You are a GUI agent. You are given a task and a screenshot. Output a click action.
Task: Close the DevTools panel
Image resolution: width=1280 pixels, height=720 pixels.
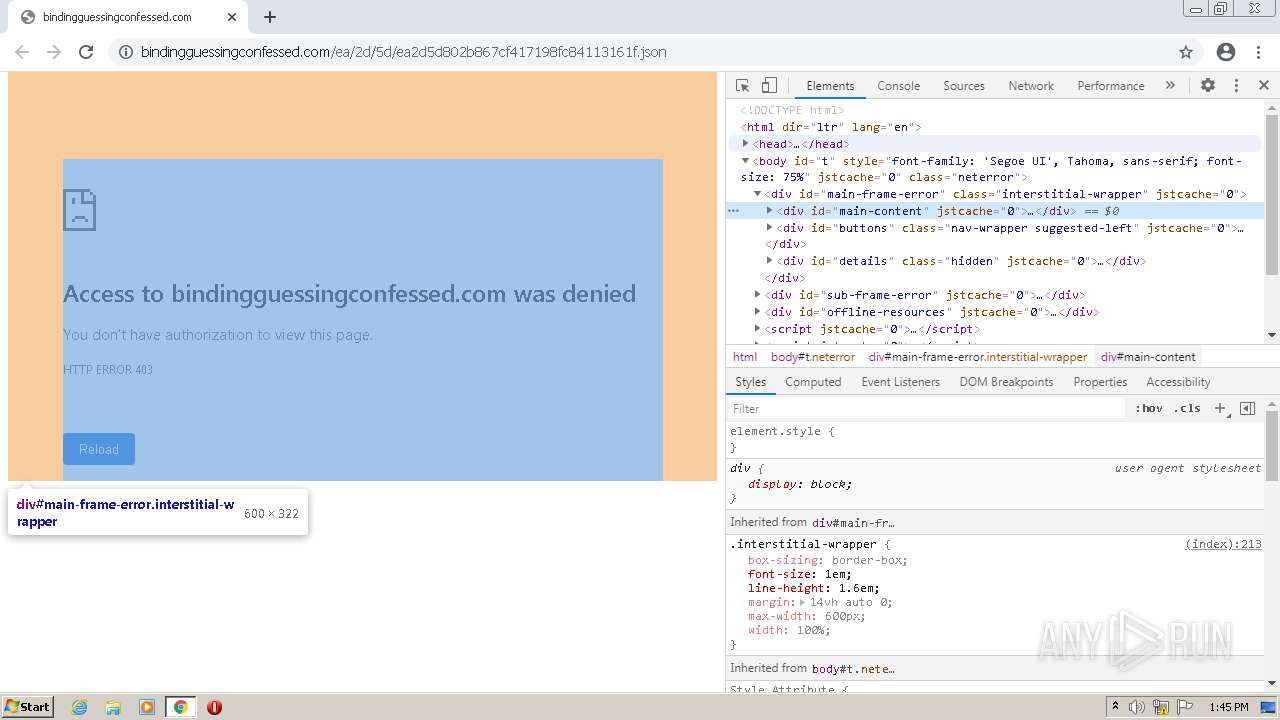(1264, 86)
